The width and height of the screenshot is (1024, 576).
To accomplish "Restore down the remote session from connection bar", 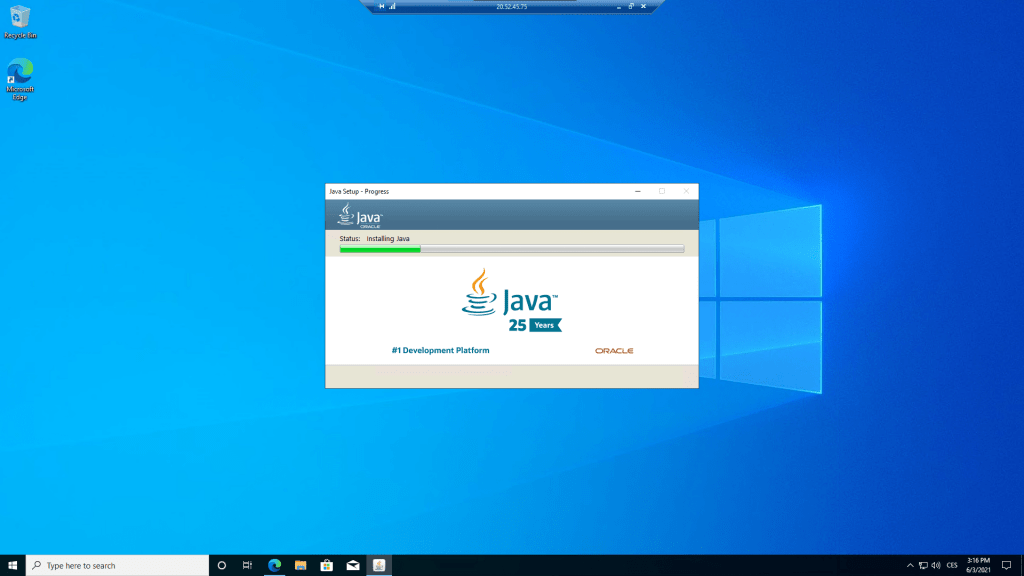I will [631, 6].
